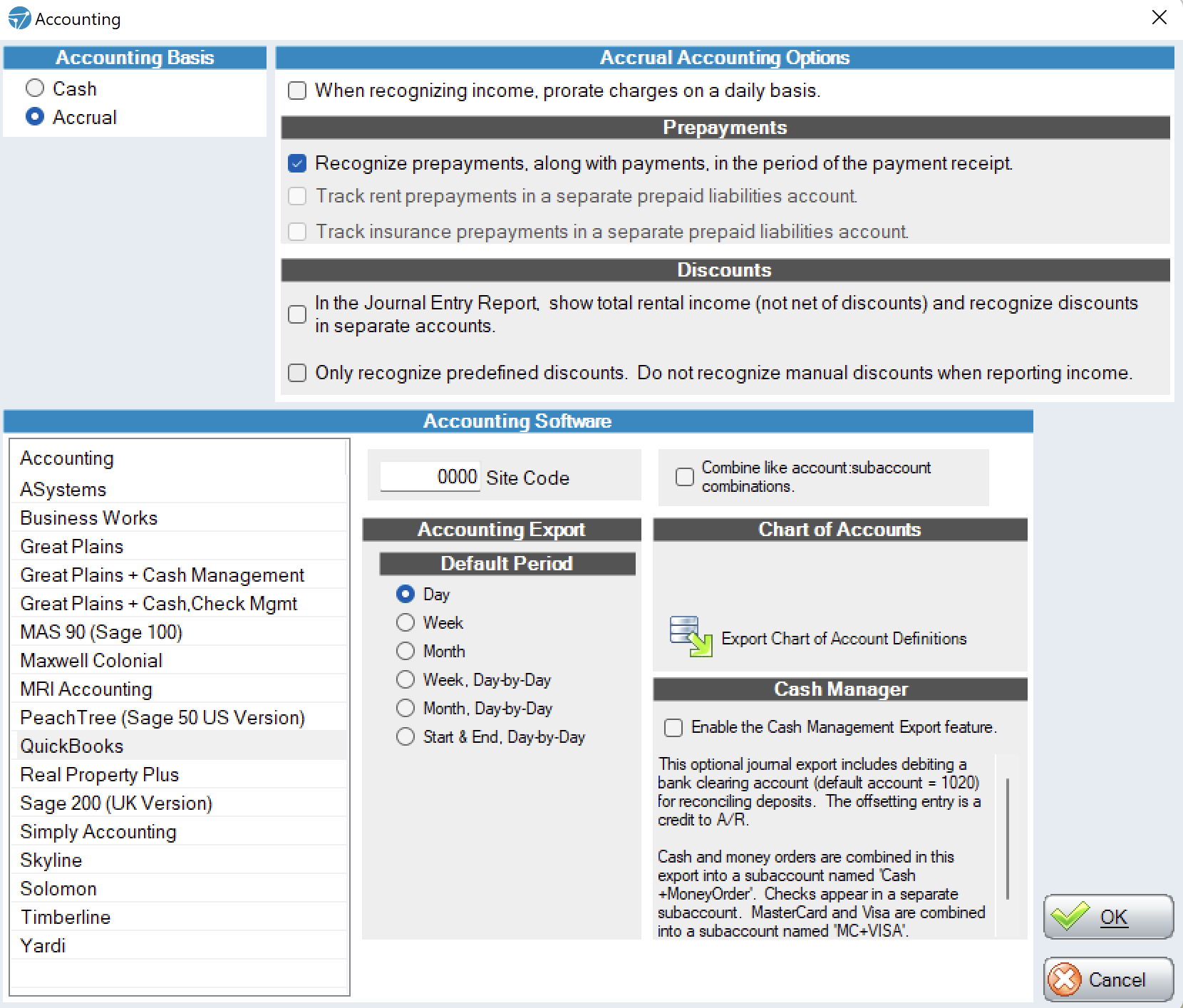Uncheck Recognize prepayments in payment receipt period
Viewport: 1183px width, 1008px height.
pos(297,163)
